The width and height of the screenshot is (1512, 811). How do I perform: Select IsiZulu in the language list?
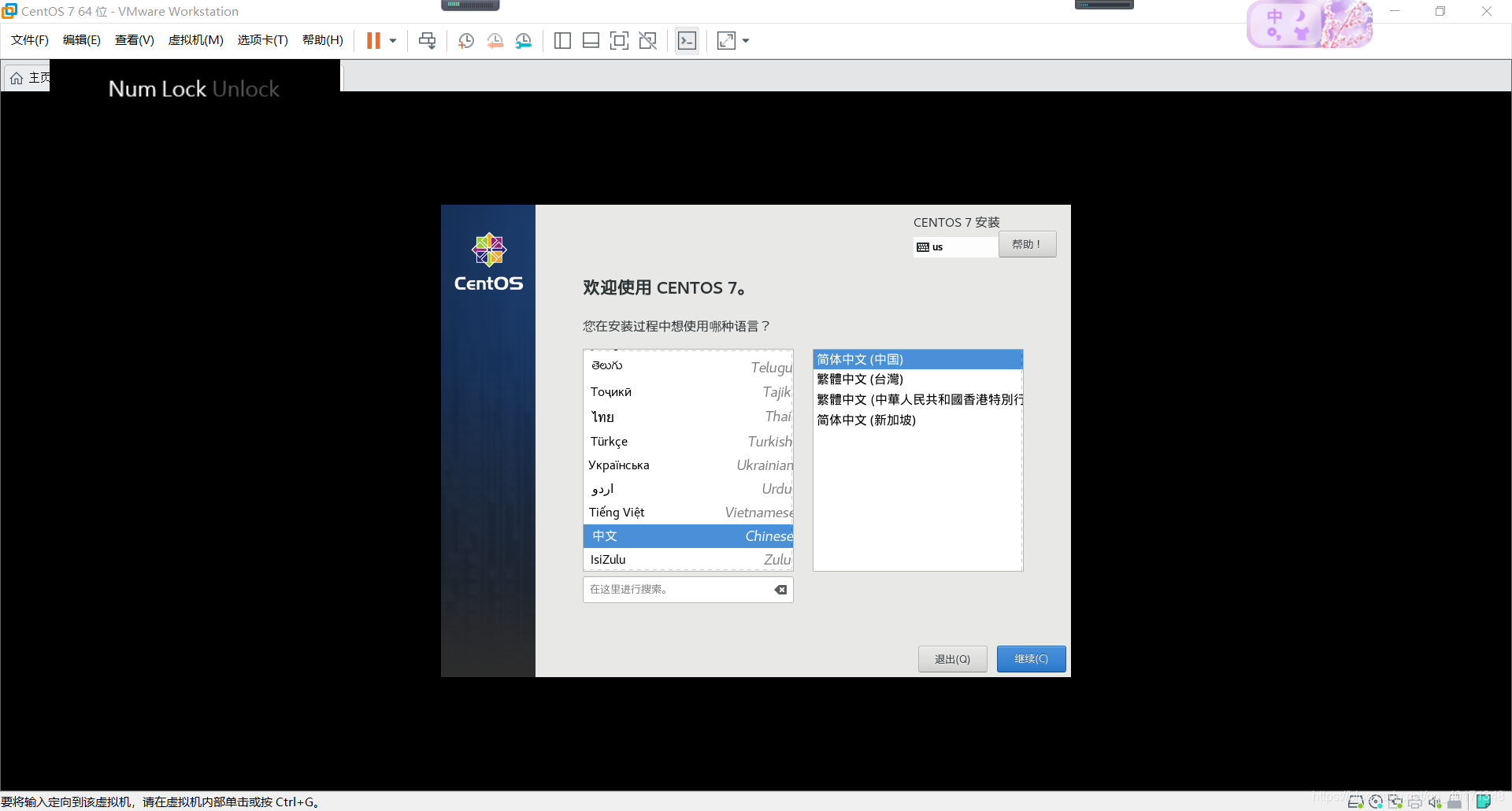click(x=688, y=559)
